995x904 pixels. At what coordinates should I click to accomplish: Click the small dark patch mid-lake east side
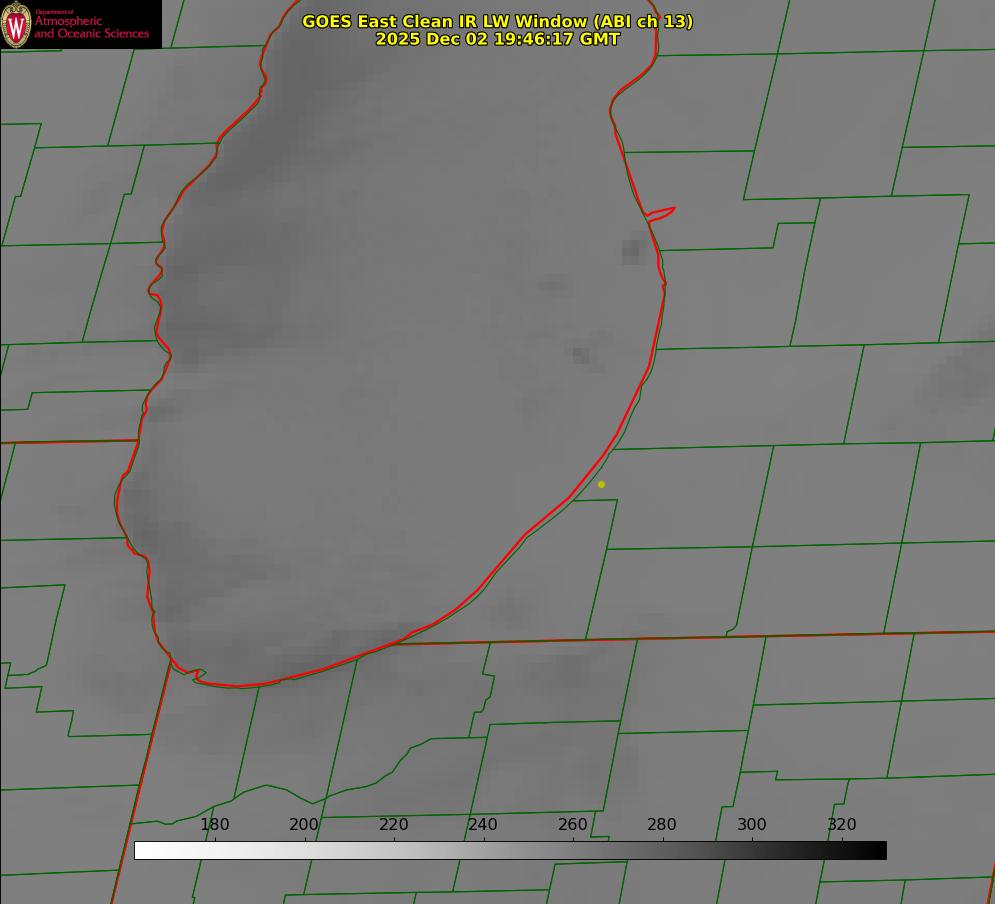[x=581, y=354]
